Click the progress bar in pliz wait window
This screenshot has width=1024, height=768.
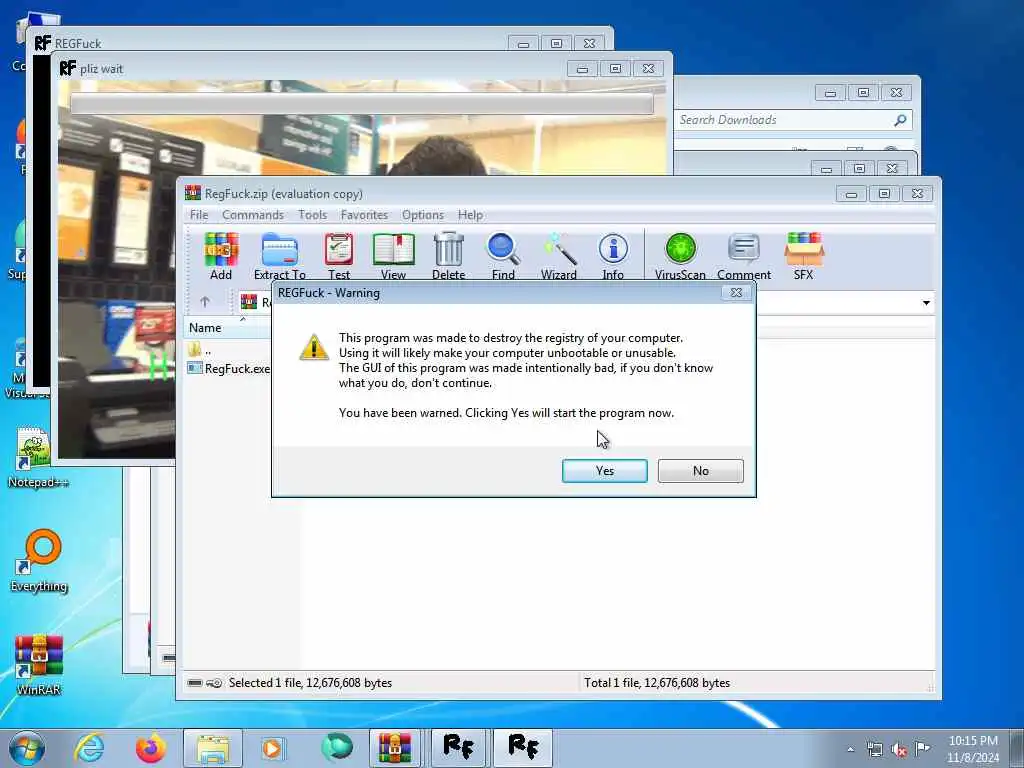coord(362,104)
